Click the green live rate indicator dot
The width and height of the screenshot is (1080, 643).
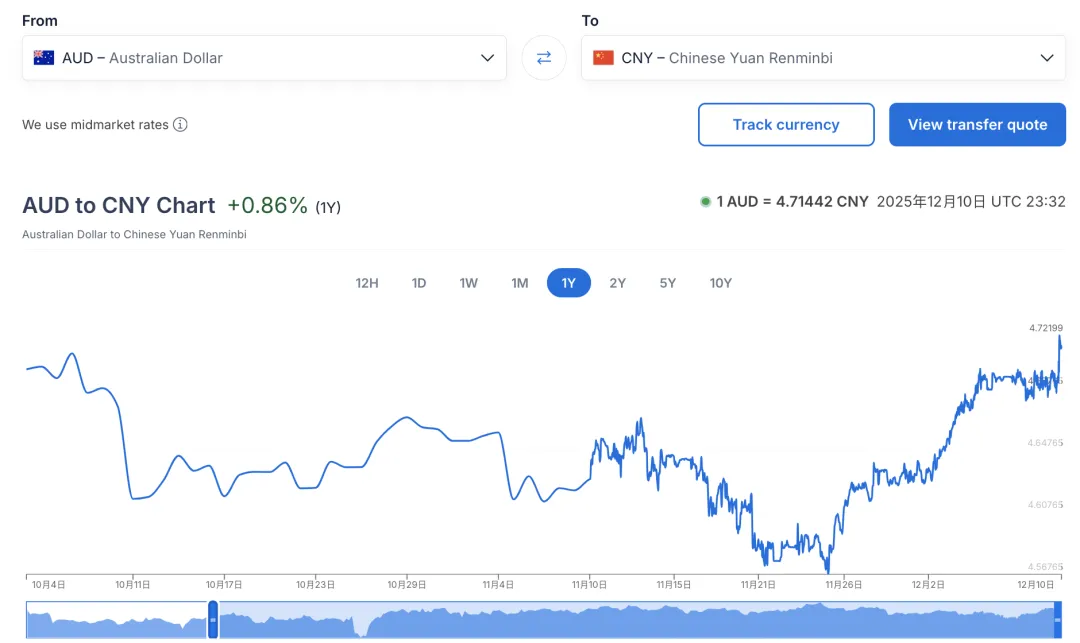(705, 201)
